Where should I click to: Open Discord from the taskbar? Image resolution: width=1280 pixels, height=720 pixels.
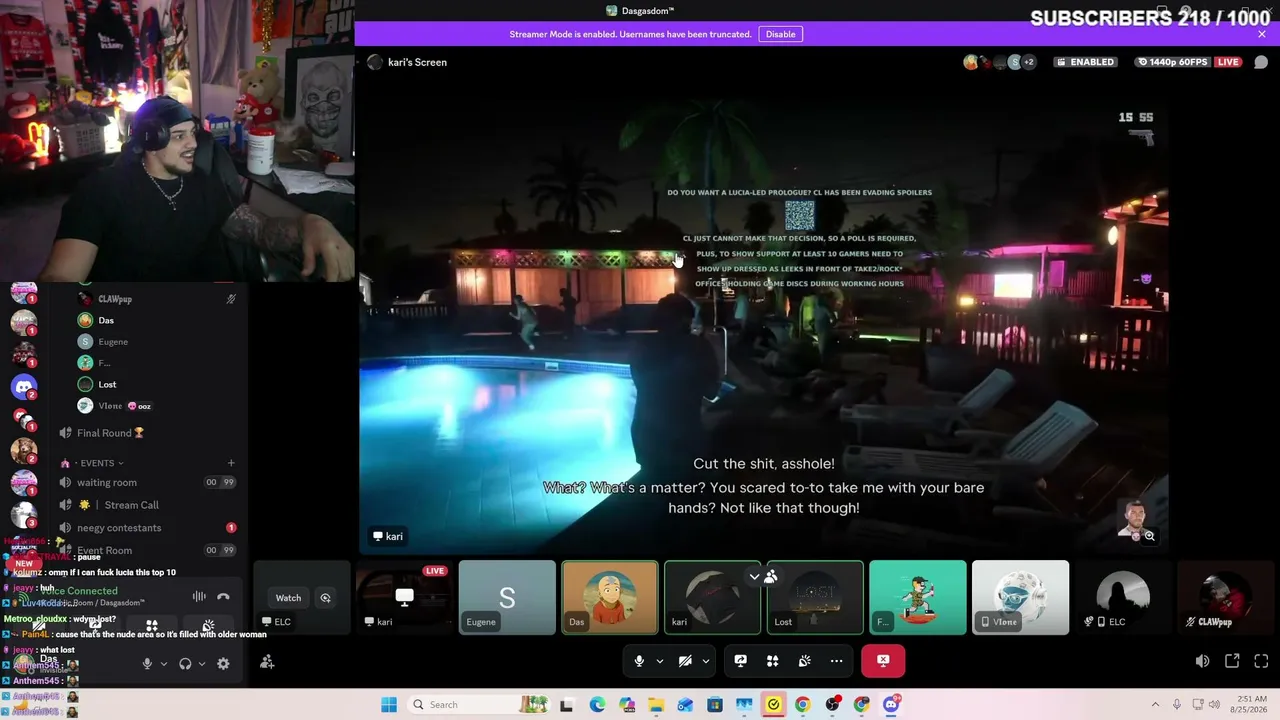pos(891,705)
